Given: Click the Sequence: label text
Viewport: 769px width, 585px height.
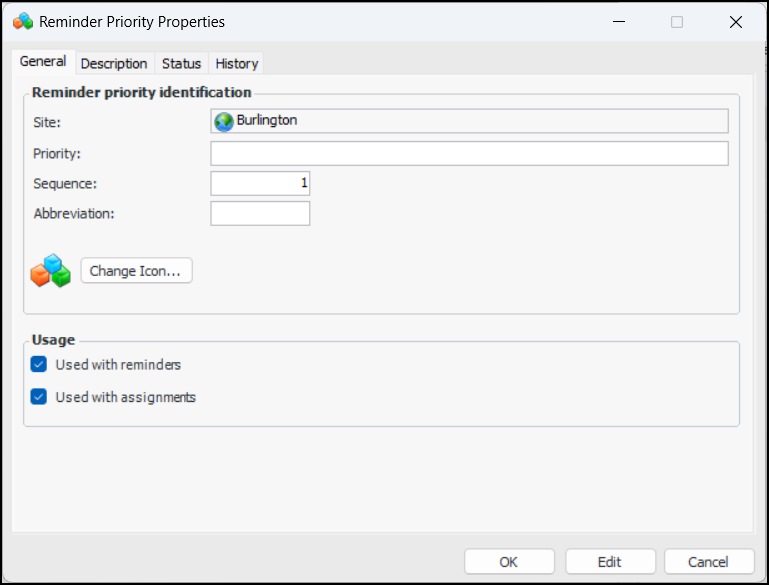Looking at the screenshot, I should click(65, 184).
